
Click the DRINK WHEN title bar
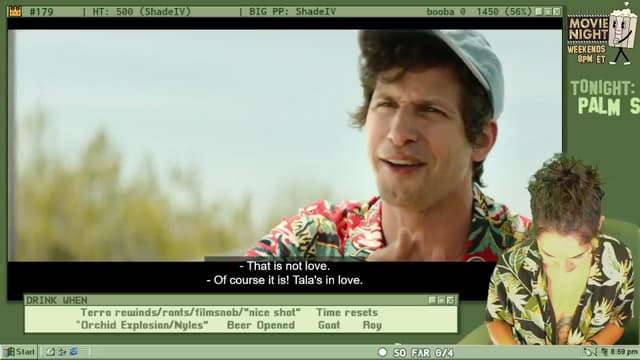point(241,300)
